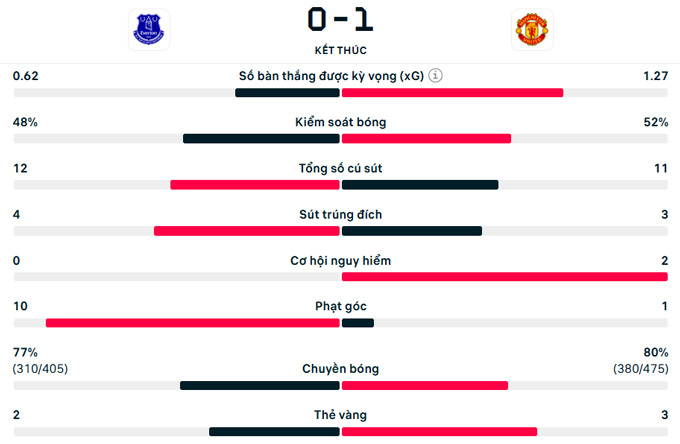
Task: Open the Chuyền bóng stat label
Action: (x=340, y=369)
